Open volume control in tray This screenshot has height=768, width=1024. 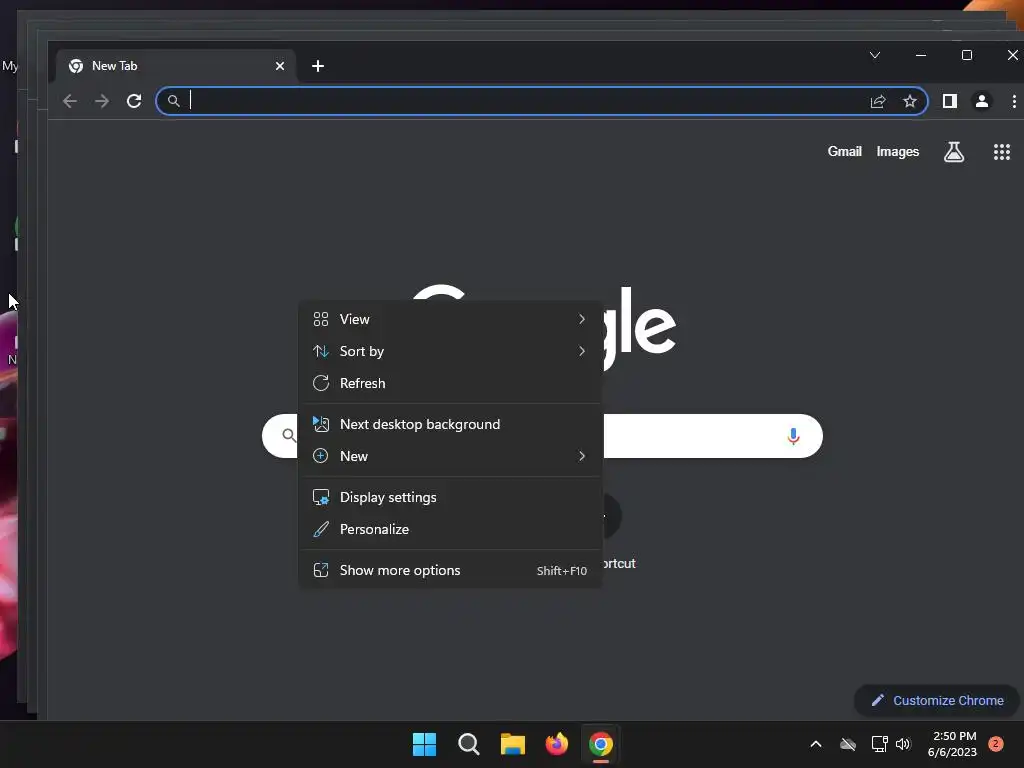(903, 744)
